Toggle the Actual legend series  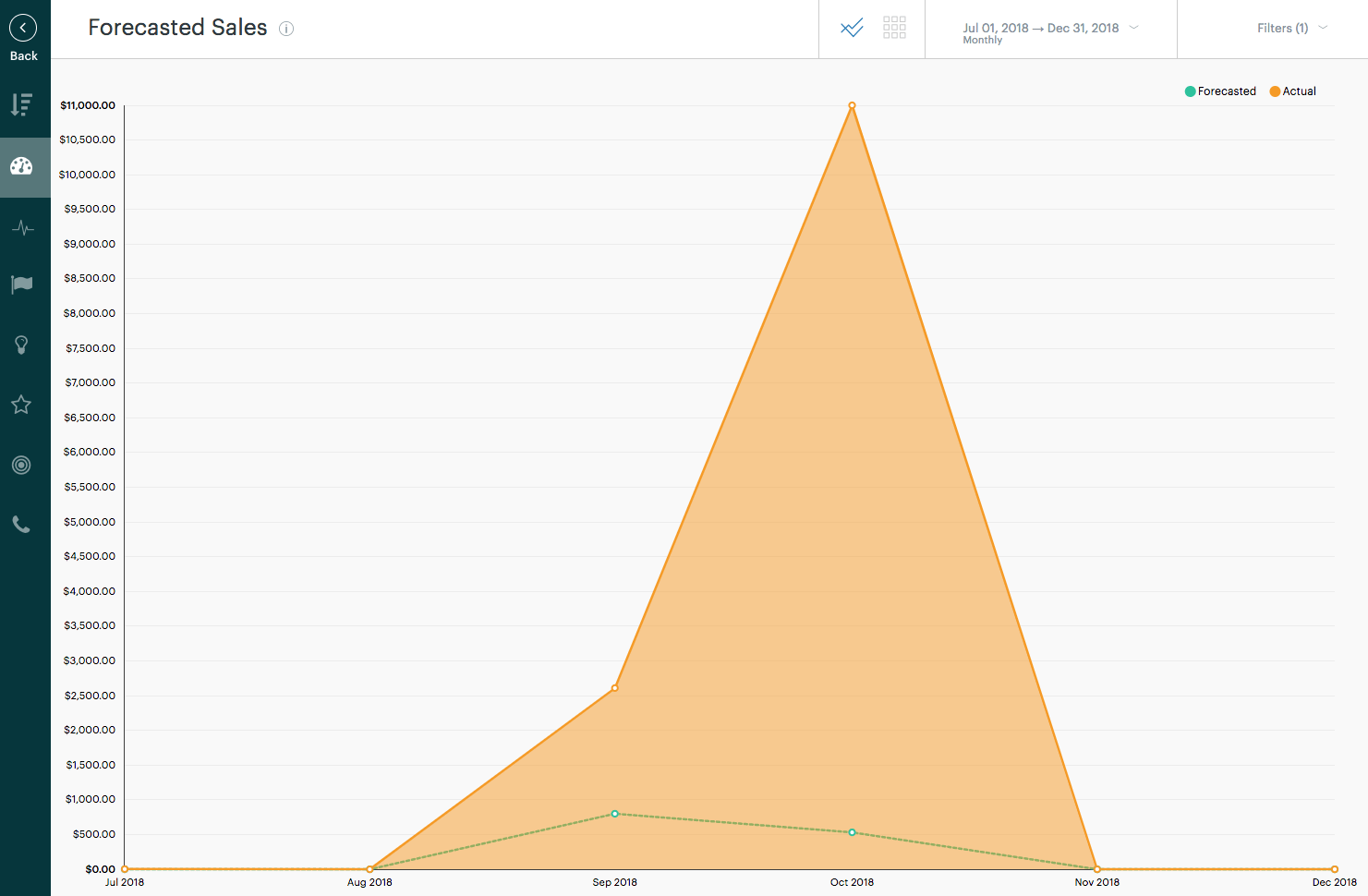click(1293, 91)
